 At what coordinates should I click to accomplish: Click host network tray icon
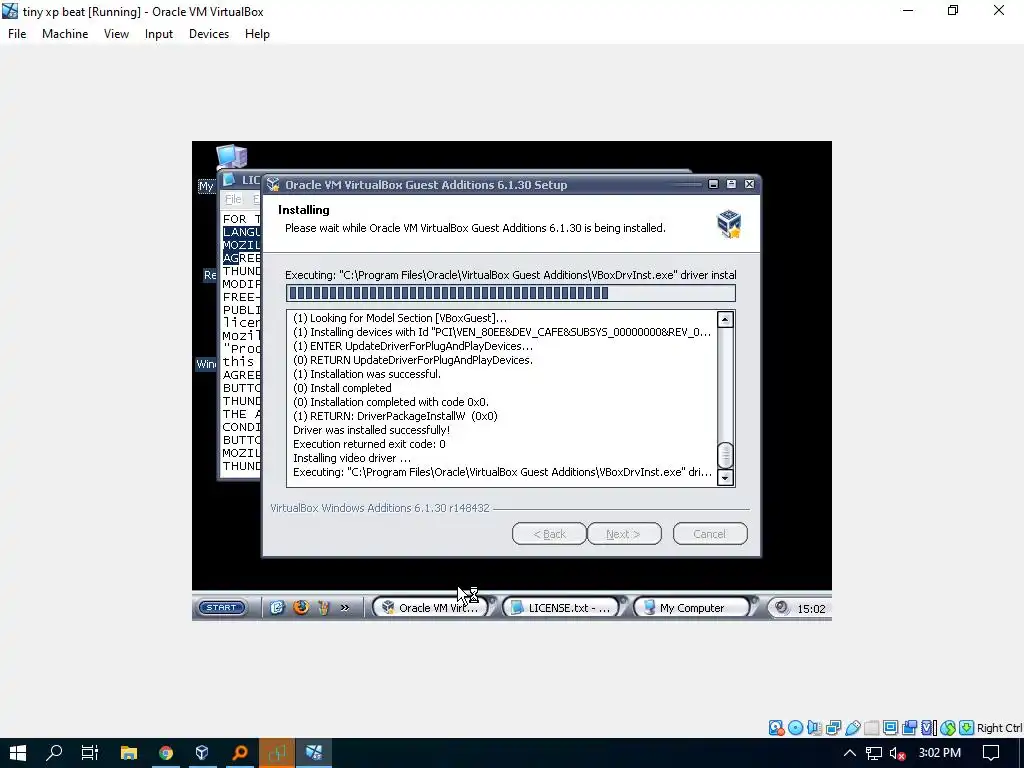coord(874,753)
